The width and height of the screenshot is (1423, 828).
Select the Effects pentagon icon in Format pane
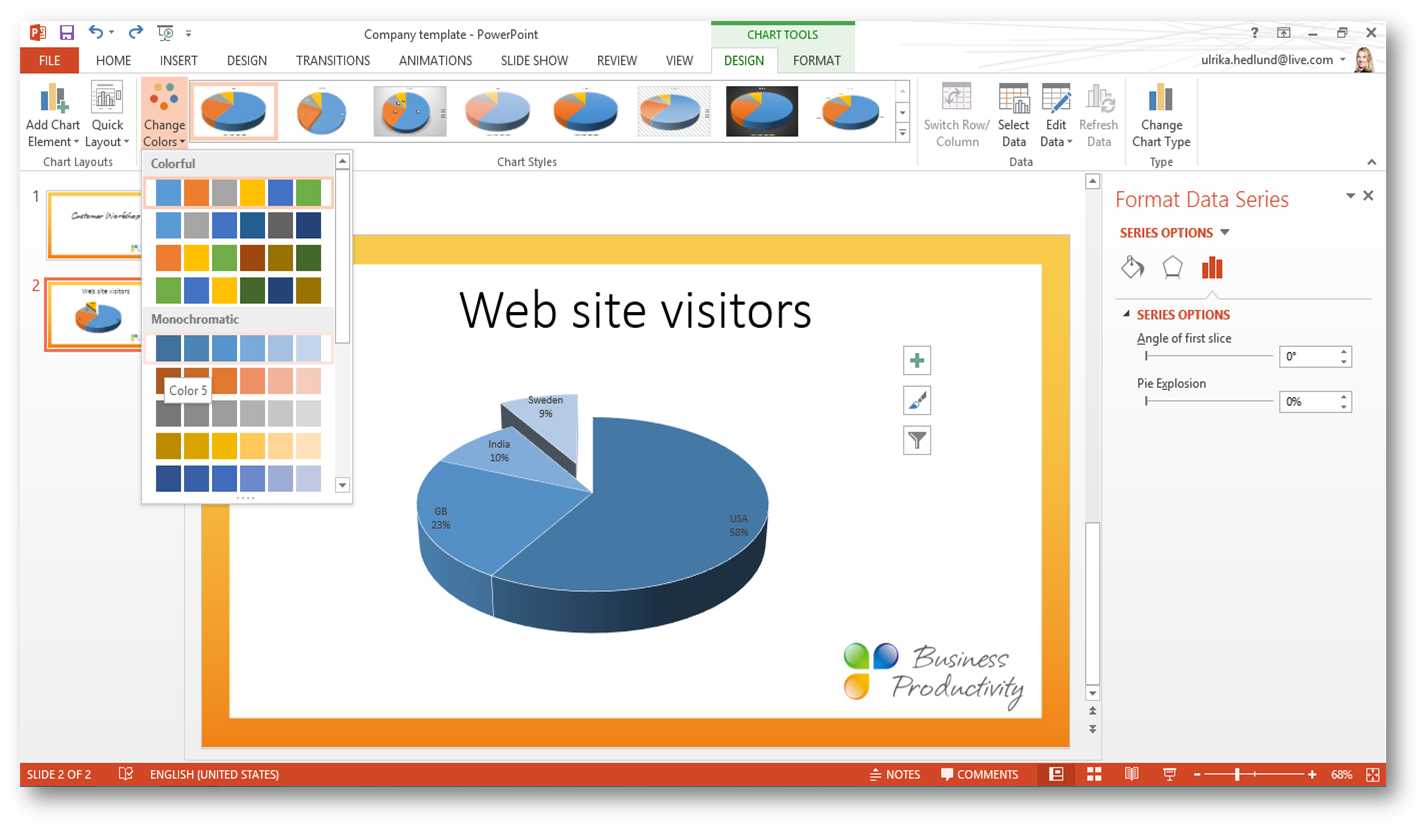click(1172, 267)
